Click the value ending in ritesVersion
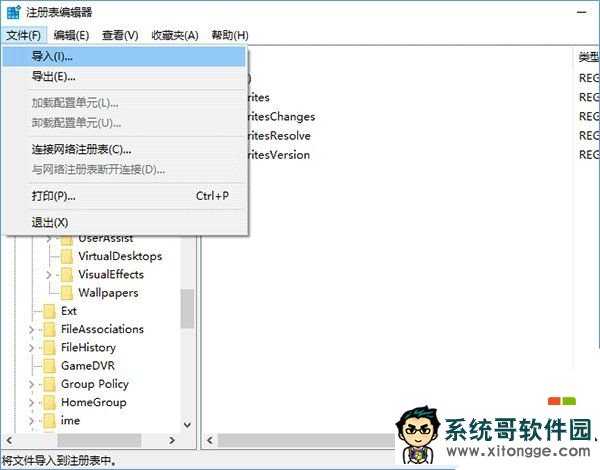 pos(279,155)
